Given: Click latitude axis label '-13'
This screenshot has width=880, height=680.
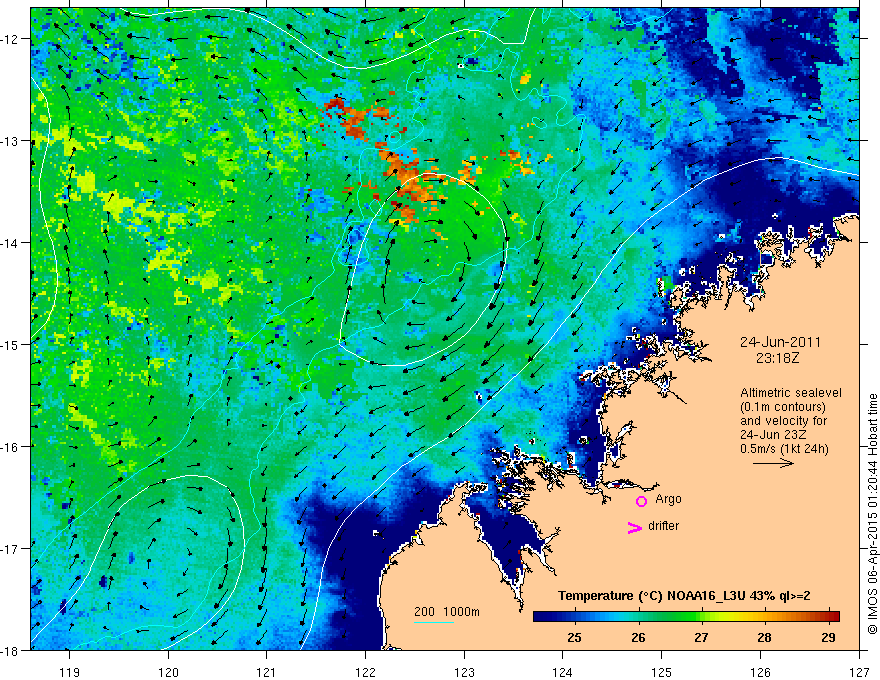Looking at the screenshot, I should point(11,141).
